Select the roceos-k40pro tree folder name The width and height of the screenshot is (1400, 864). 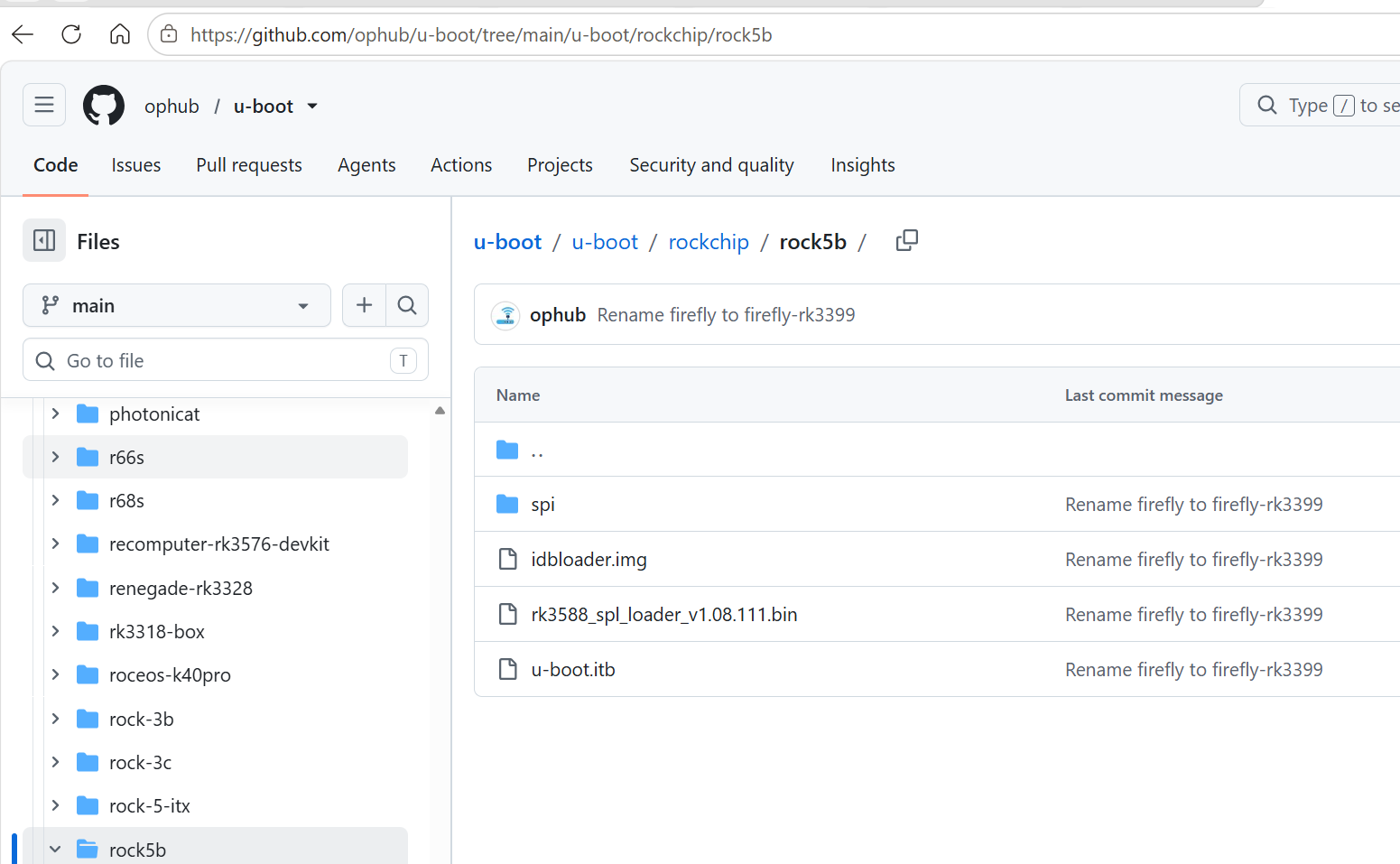point(170,675)
